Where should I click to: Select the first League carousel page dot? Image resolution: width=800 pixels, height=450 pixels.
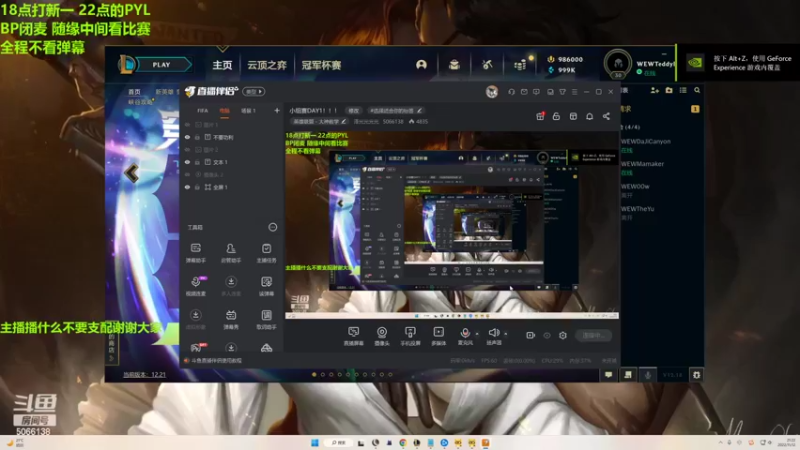[314, 374]
